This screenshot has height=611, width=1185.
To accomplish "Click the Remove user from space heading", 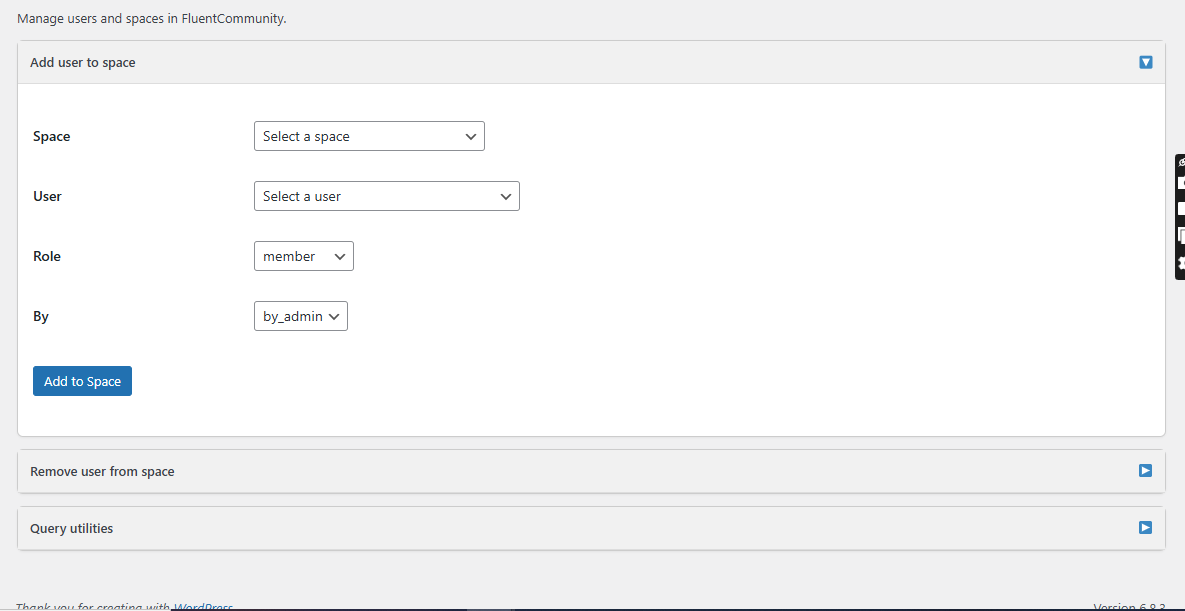I will click(102, 471).
